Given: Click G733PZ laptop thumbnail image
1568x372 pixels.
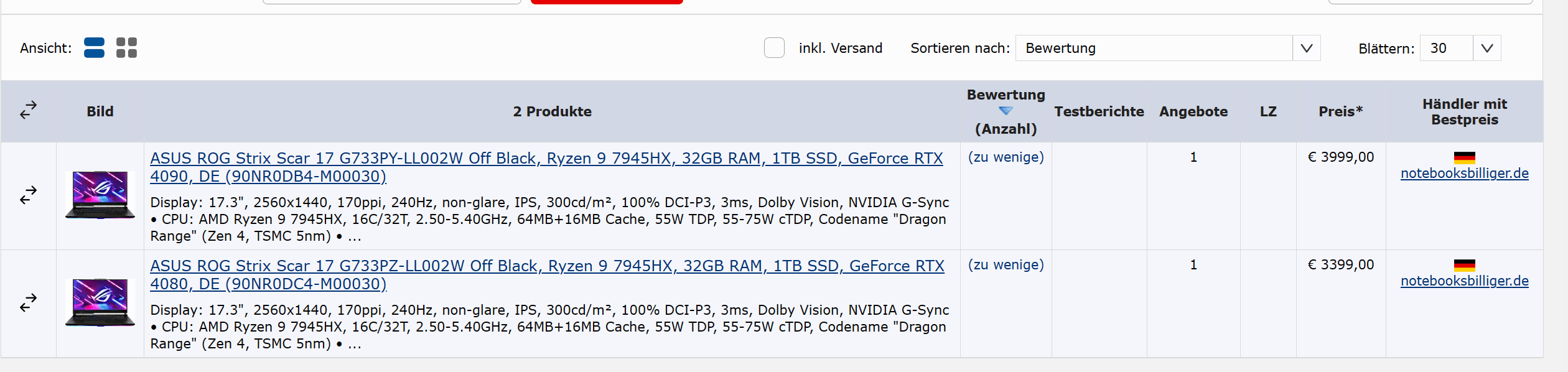Looking at the screenshot, I should tap(100, 303).
